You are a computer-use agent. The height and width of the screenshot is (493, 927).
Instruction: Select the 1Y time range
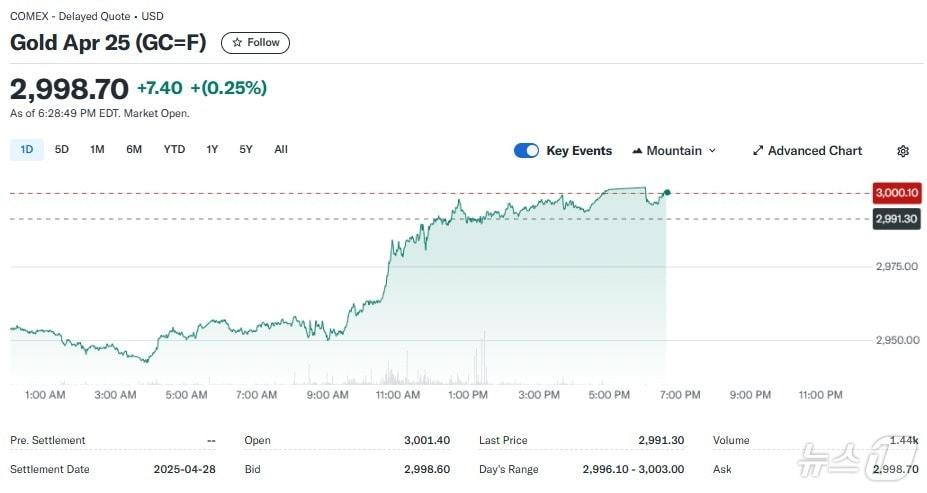(212, 150)
